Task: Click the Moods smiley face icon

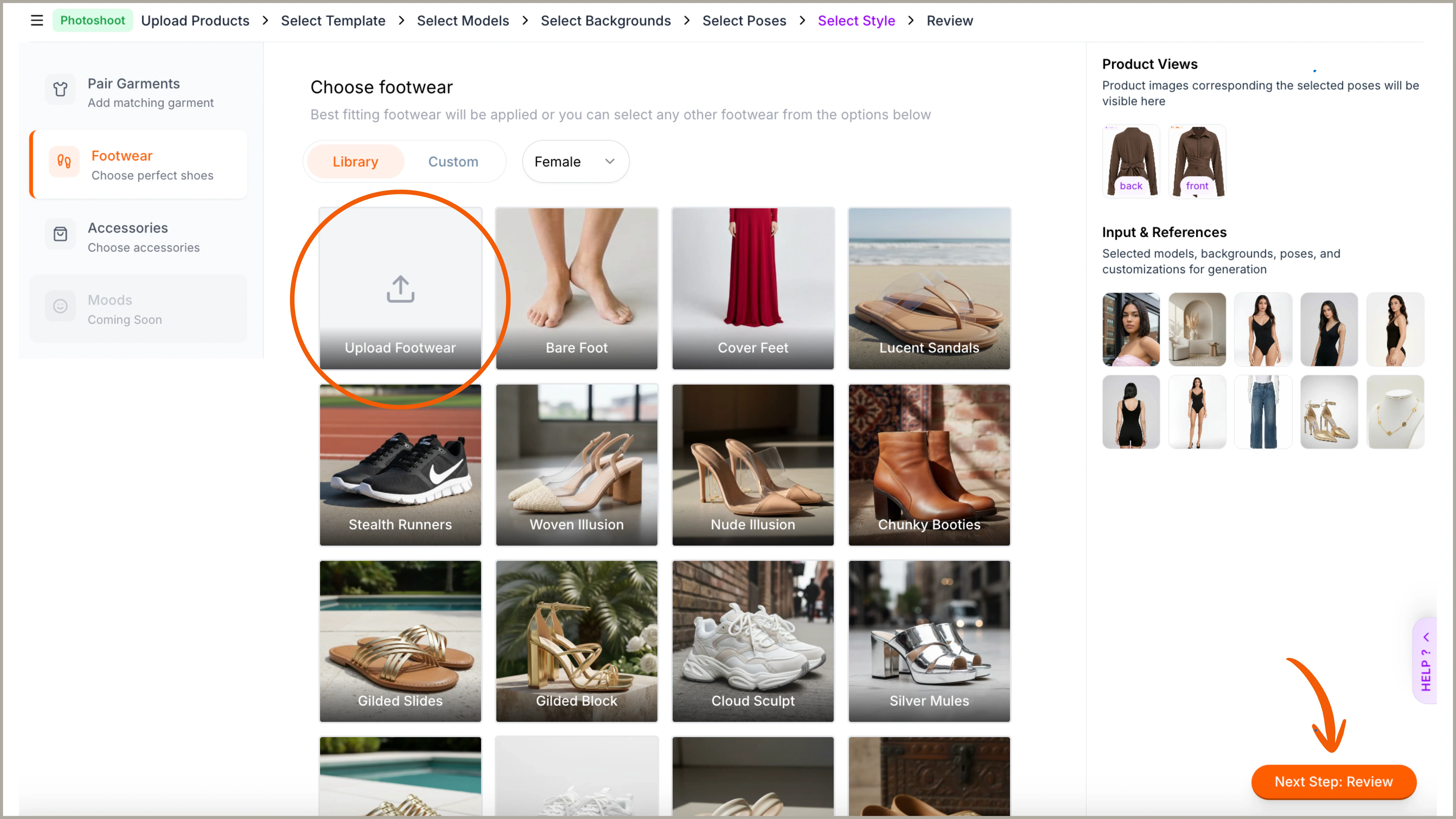Action: pos(60,306)
